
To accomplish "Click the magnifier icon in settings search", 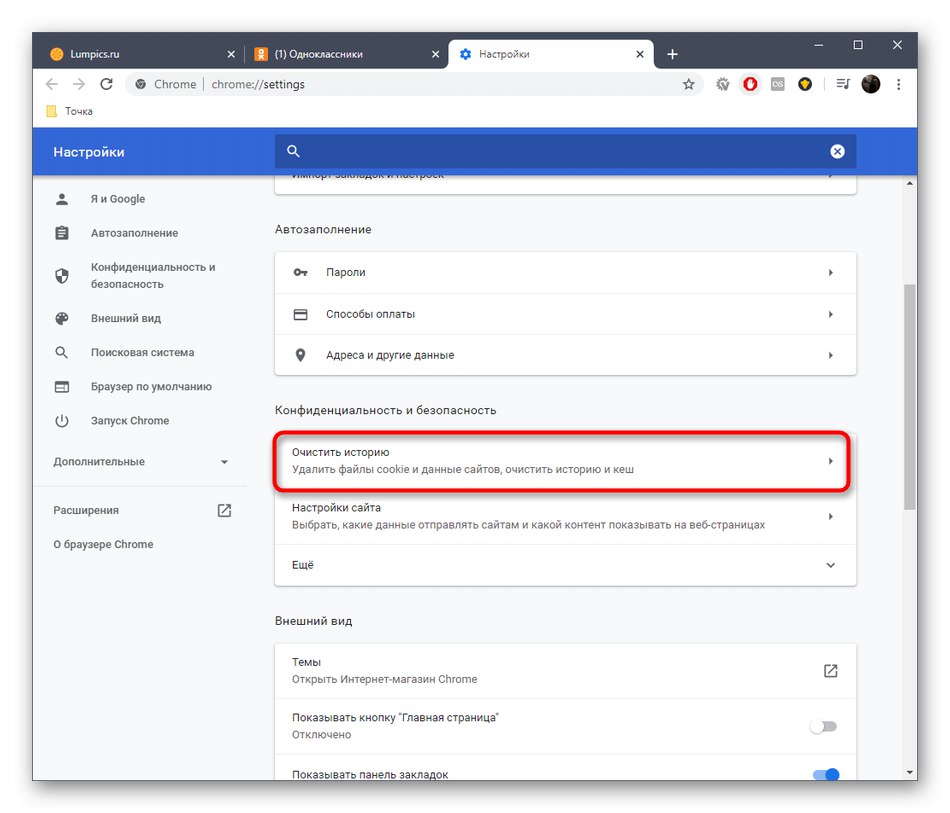I will pos(293,151).
